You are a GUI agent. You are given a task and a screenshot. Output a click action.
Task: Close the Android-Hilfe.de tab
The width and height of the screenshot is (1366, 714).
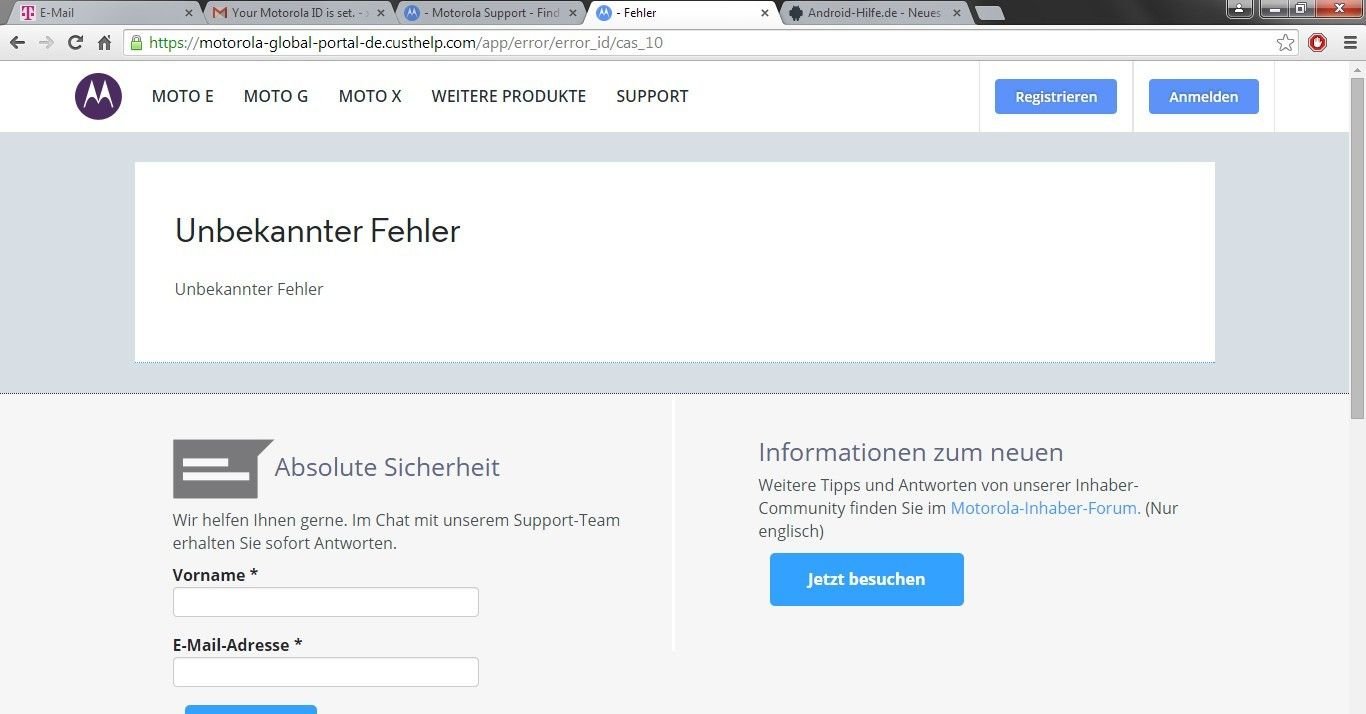tap(956, 13)
